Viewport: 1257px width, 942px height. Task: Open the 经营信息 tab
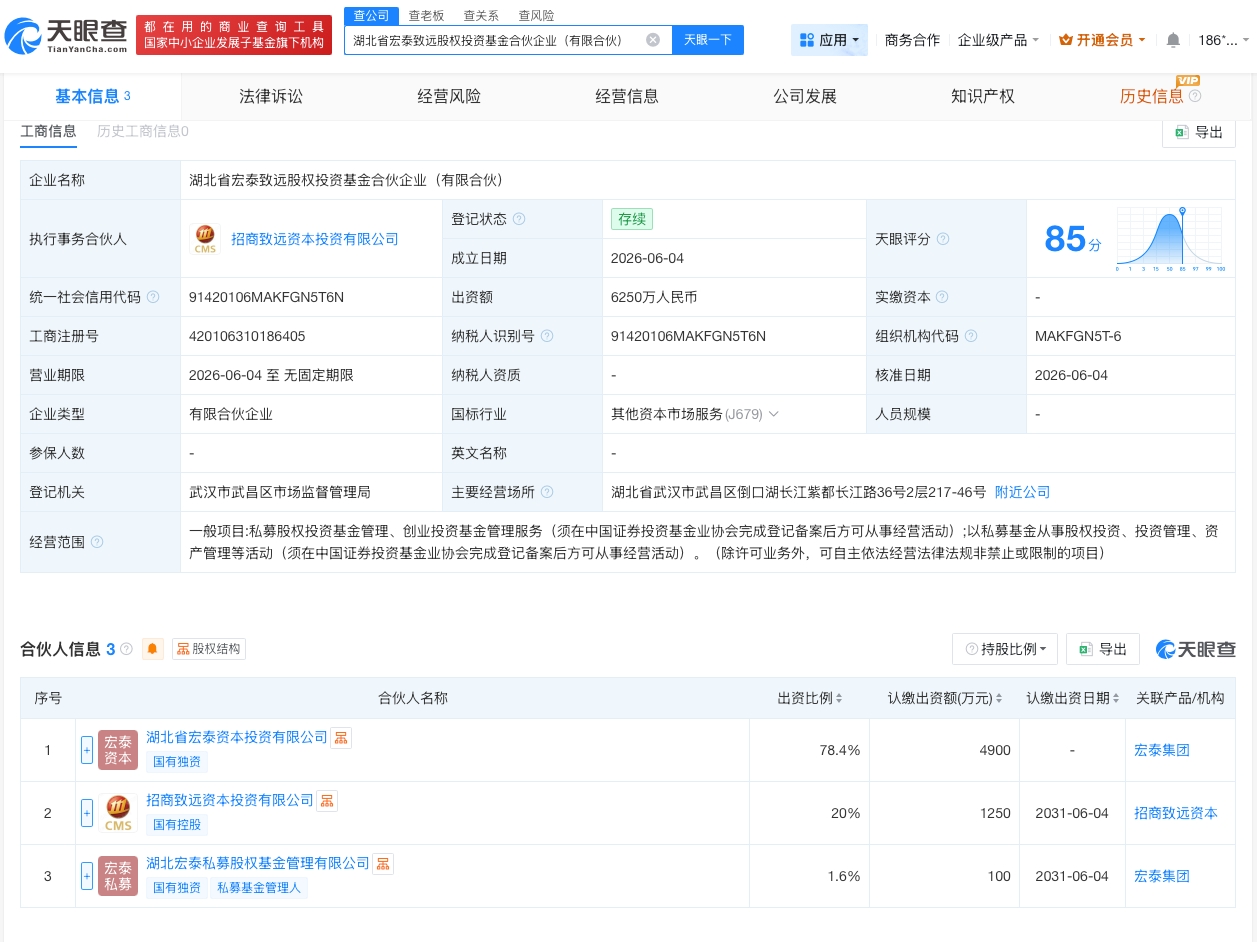pos(627,96)
